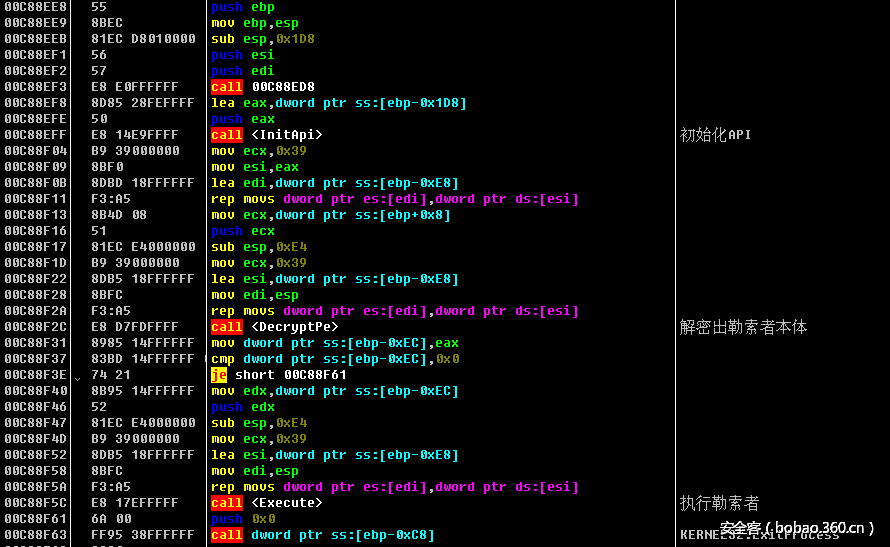Screen dimensions: 890x547
Task: Select the cmp dword ptr [ebp-0xEC],0x0 line
Action: click(334, 359)
